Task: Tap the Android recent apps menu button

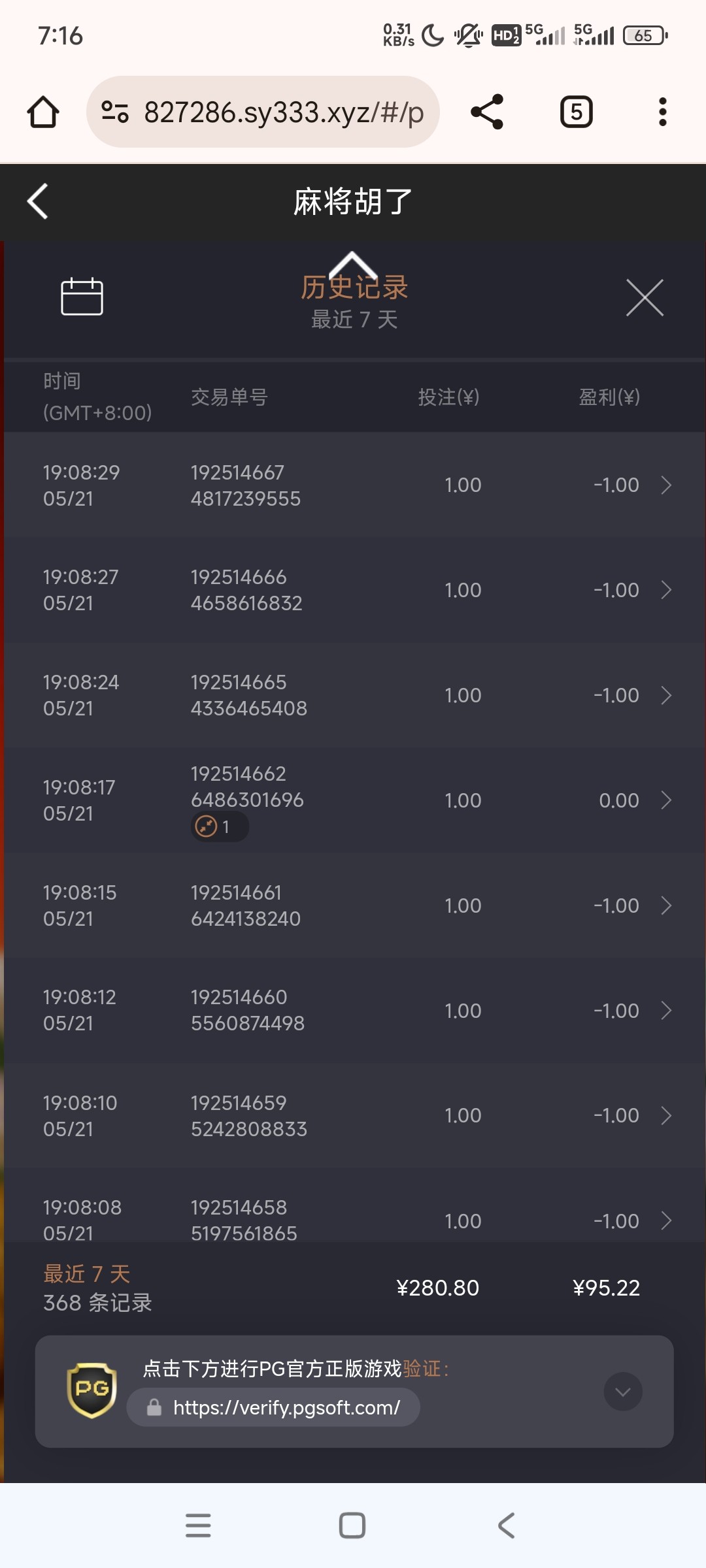Action: (x=198, y=1526)
